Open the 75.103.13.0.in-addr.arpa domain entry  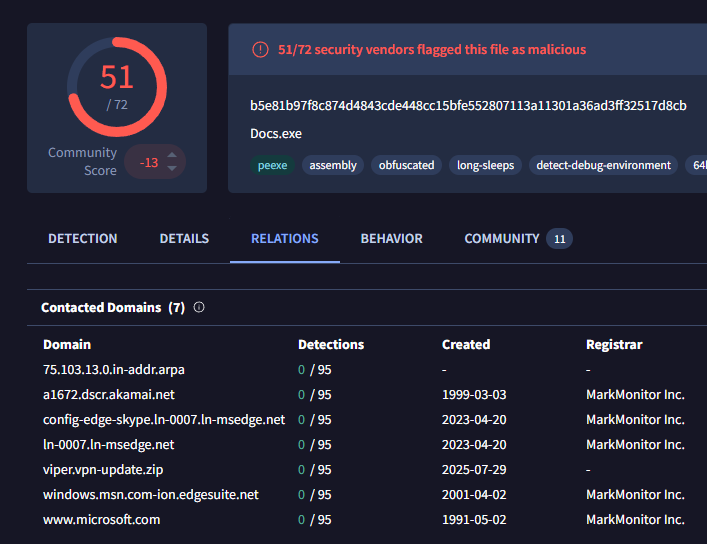(x=113, y=370)
